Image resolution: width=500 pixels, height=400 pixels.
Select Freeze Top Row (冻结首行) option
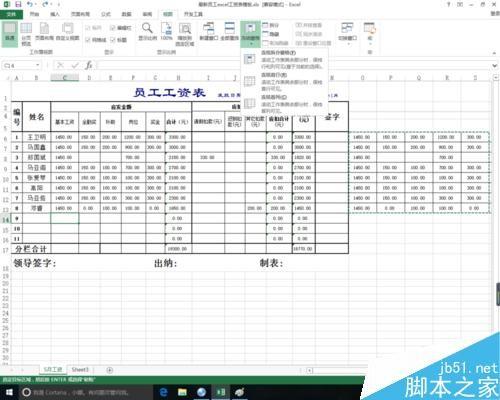point(284,82)
